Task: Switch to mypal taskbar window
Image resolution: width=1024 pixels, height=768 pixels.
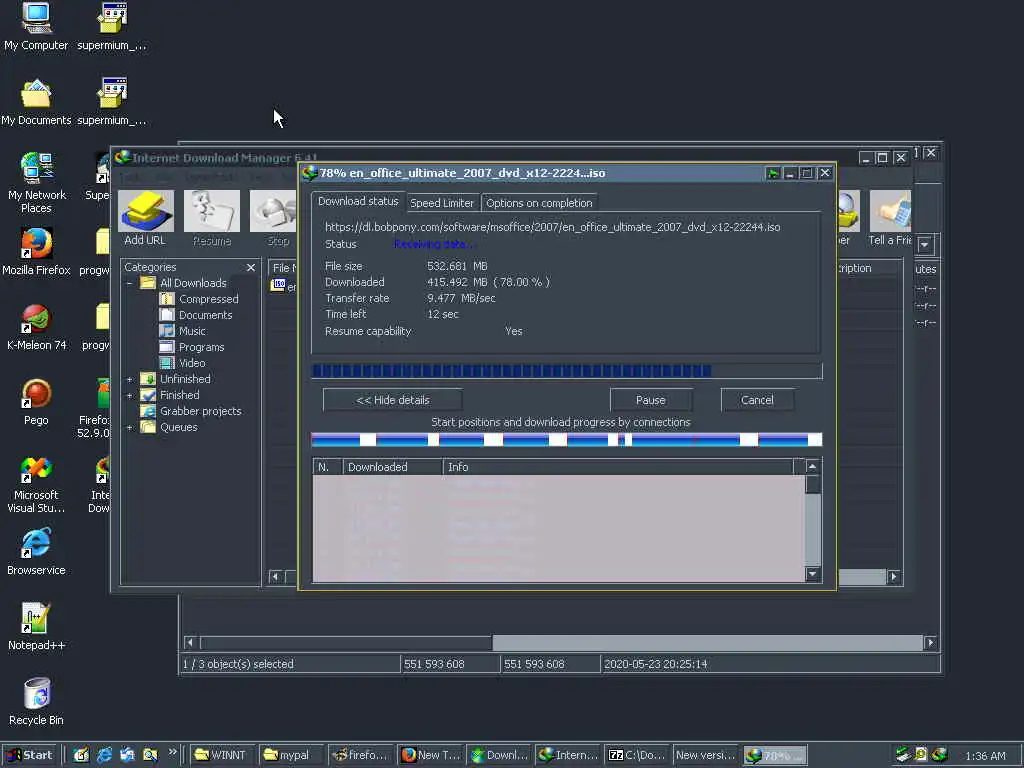Action: point(290,755)
